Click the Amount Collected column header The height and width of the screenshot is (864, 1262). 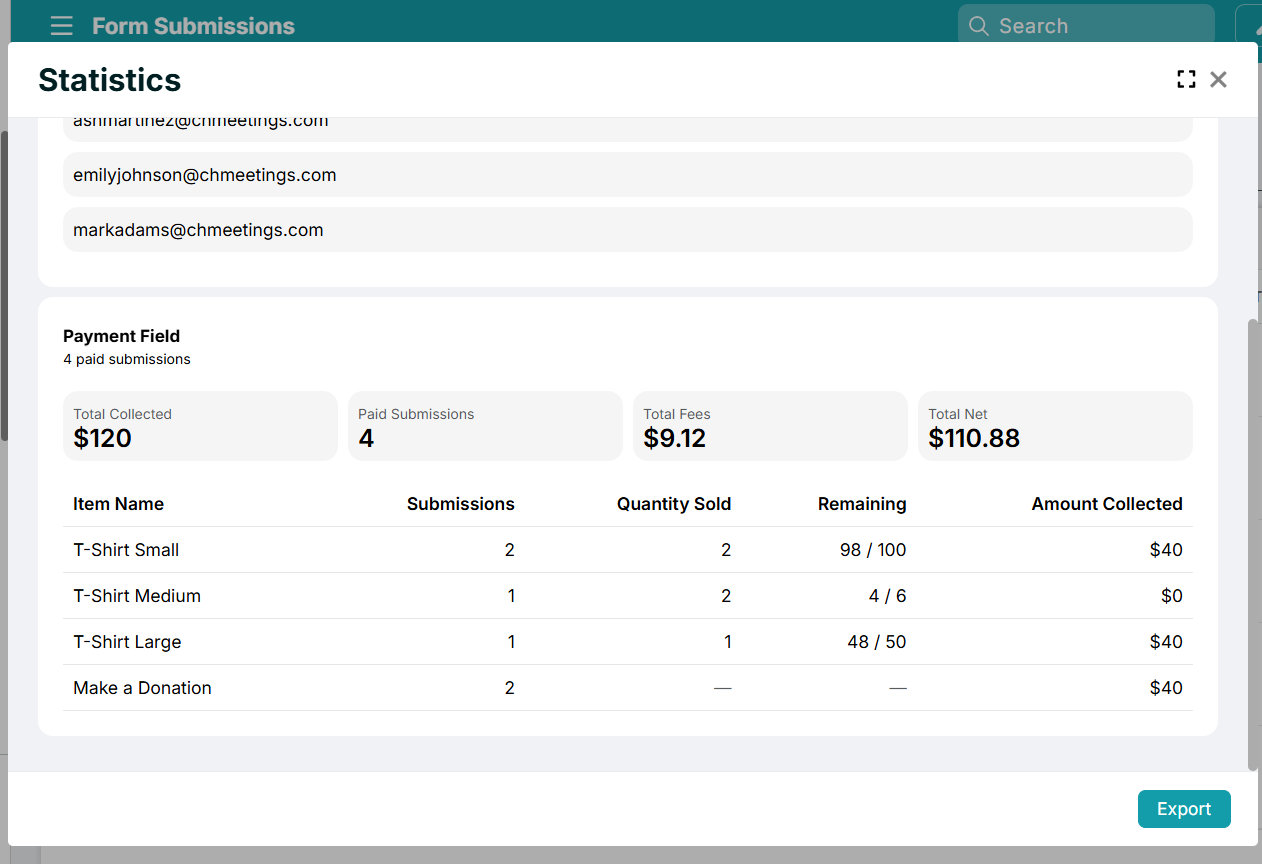click(x=1107, y=504)
